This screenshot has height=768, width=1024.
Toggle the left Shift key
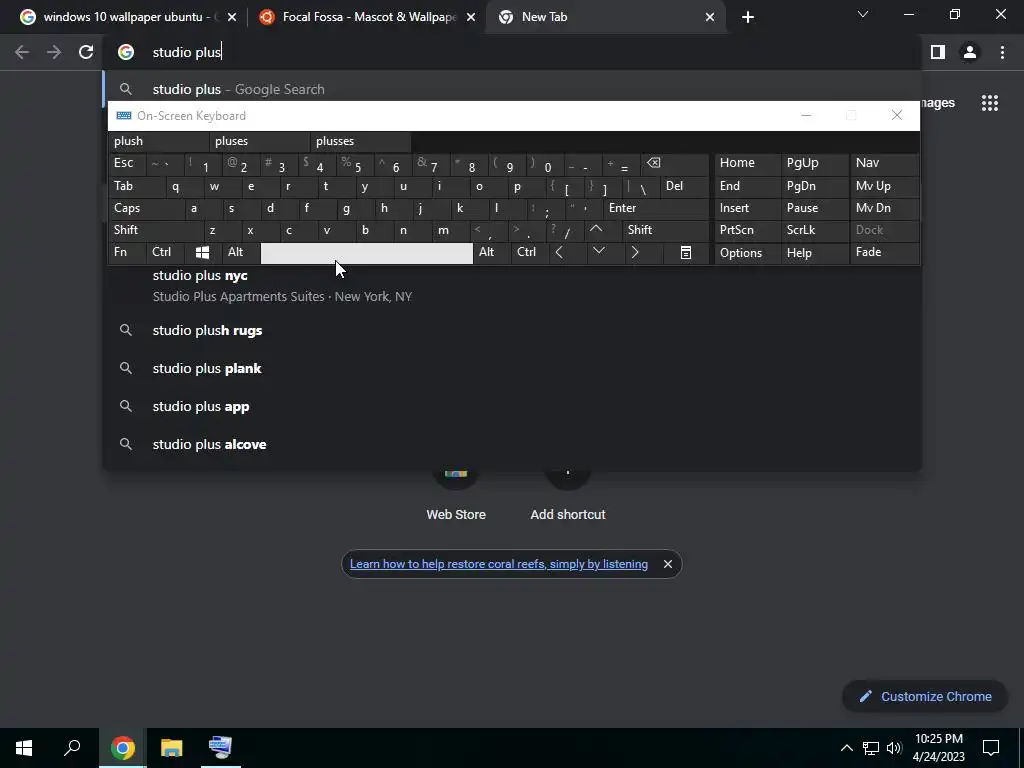pos(155,230)
